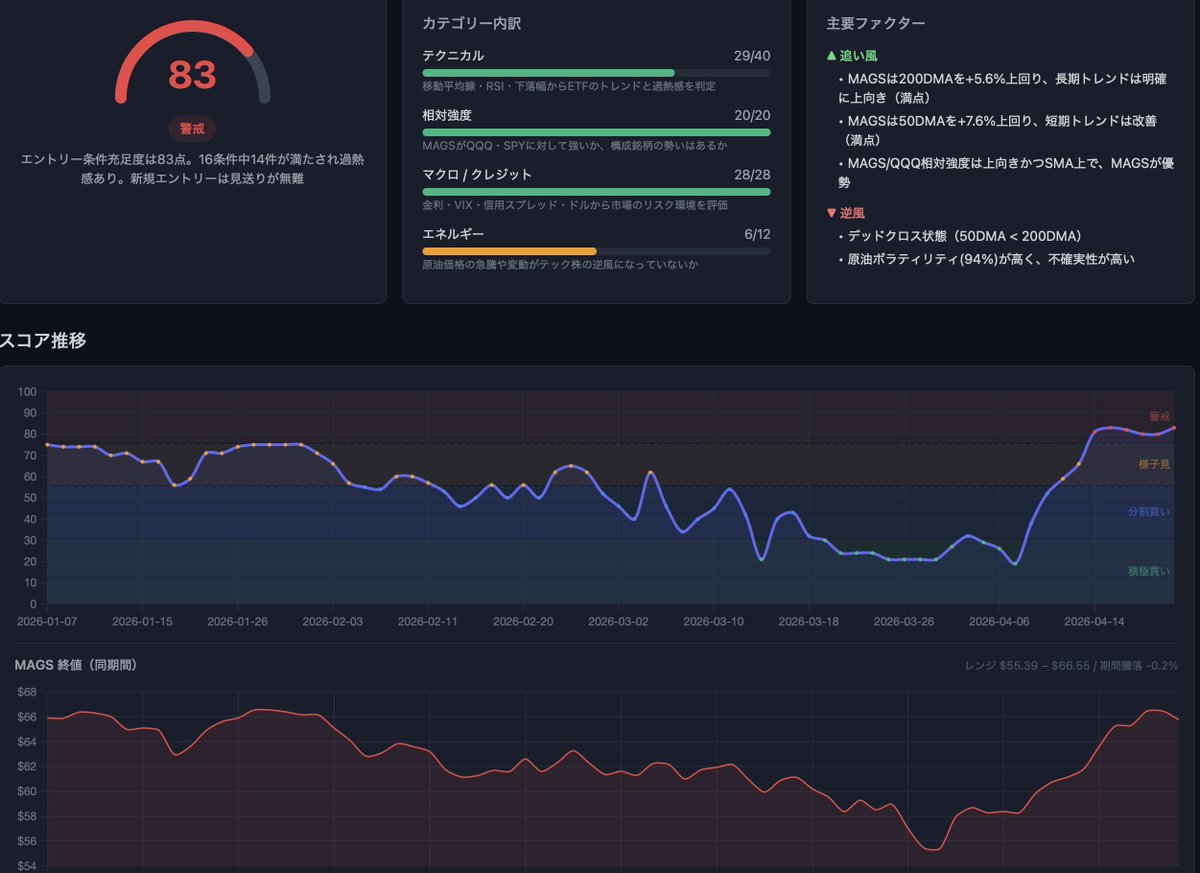The image size is (1200, 873).
Task: Click the bullet about MAGS above 200DMA +5.6%
Action: [x=1003, y=87]
